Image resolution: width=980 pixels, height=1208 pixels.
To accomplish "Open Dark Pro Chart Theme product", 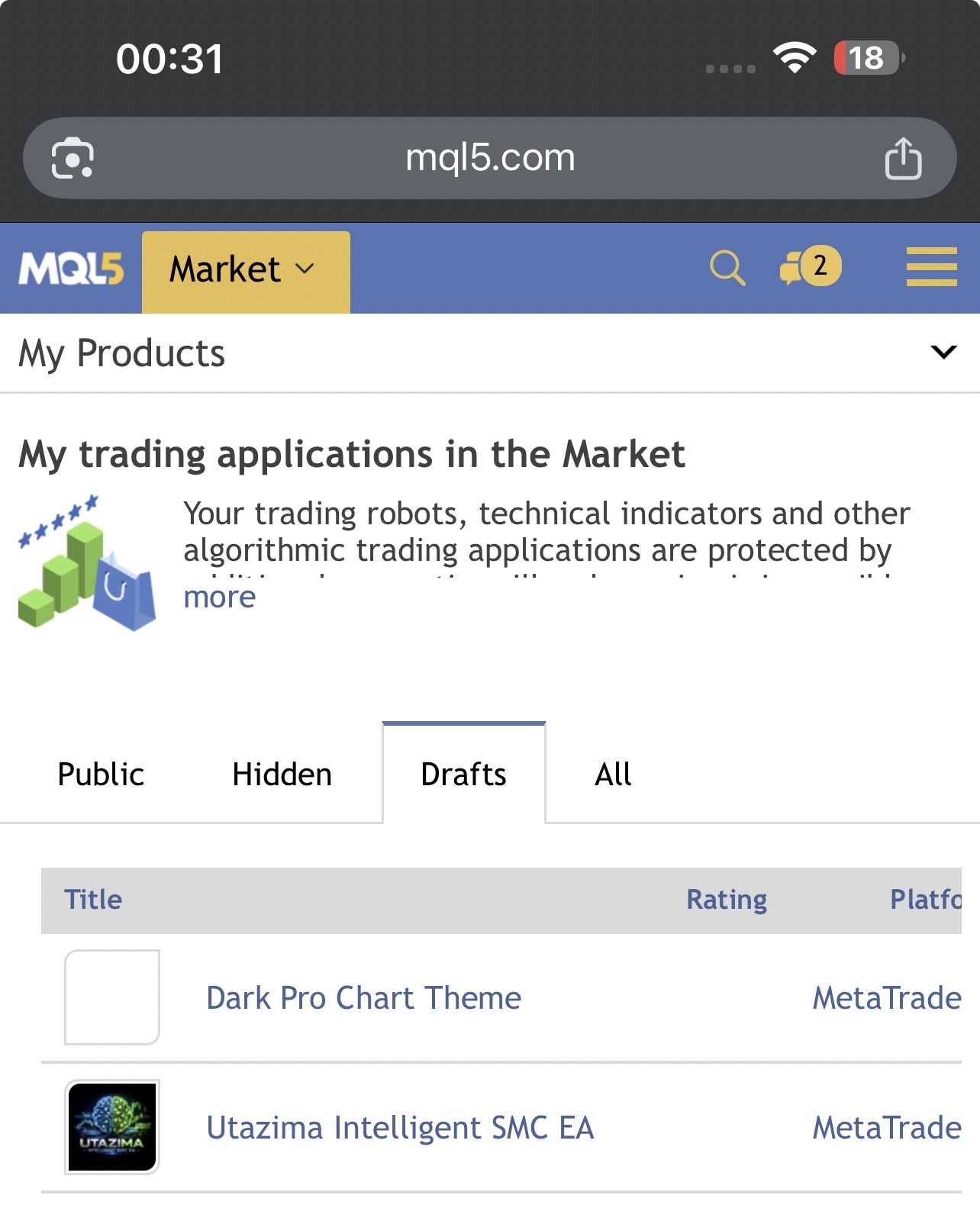I will [363, 997].
